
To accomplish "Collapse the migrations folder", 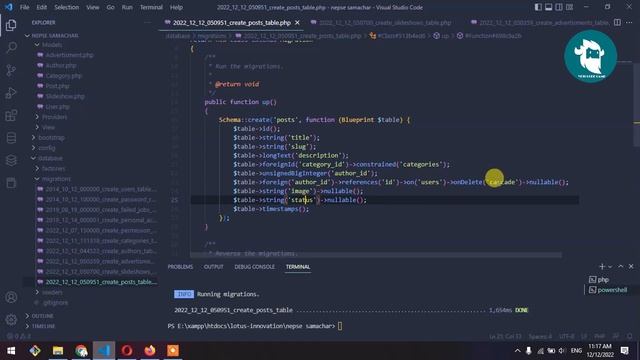I will pyautogui.click(x=56, y=179).
